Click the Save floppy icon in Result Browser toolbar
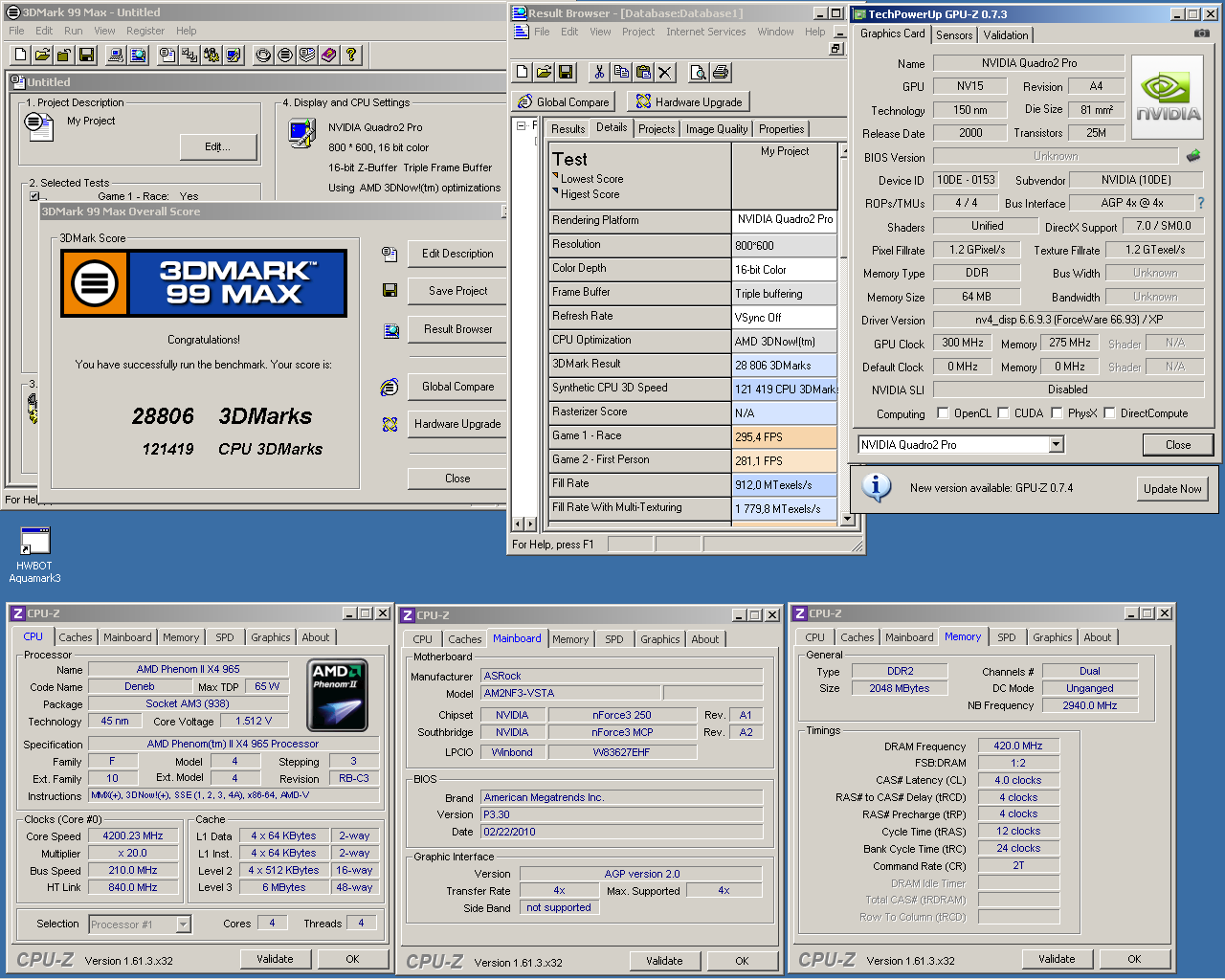Screen dimensions: 1225x980 [566, 72]
